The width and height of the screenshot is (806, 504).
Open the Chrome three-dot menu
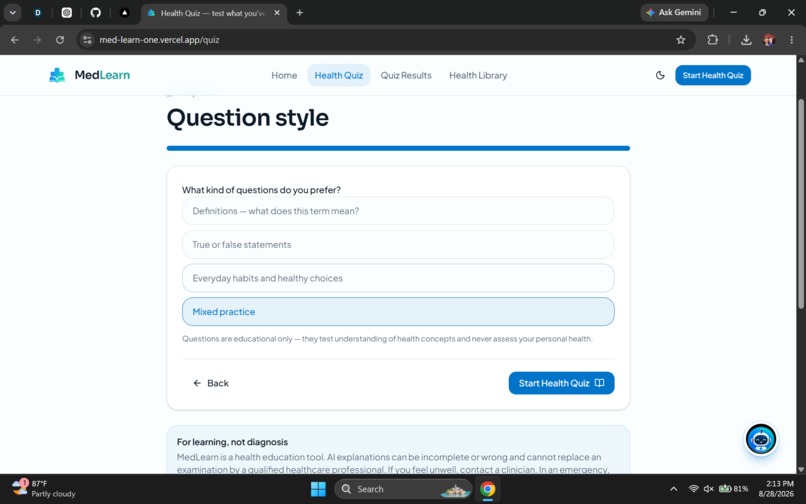(791, 40)
